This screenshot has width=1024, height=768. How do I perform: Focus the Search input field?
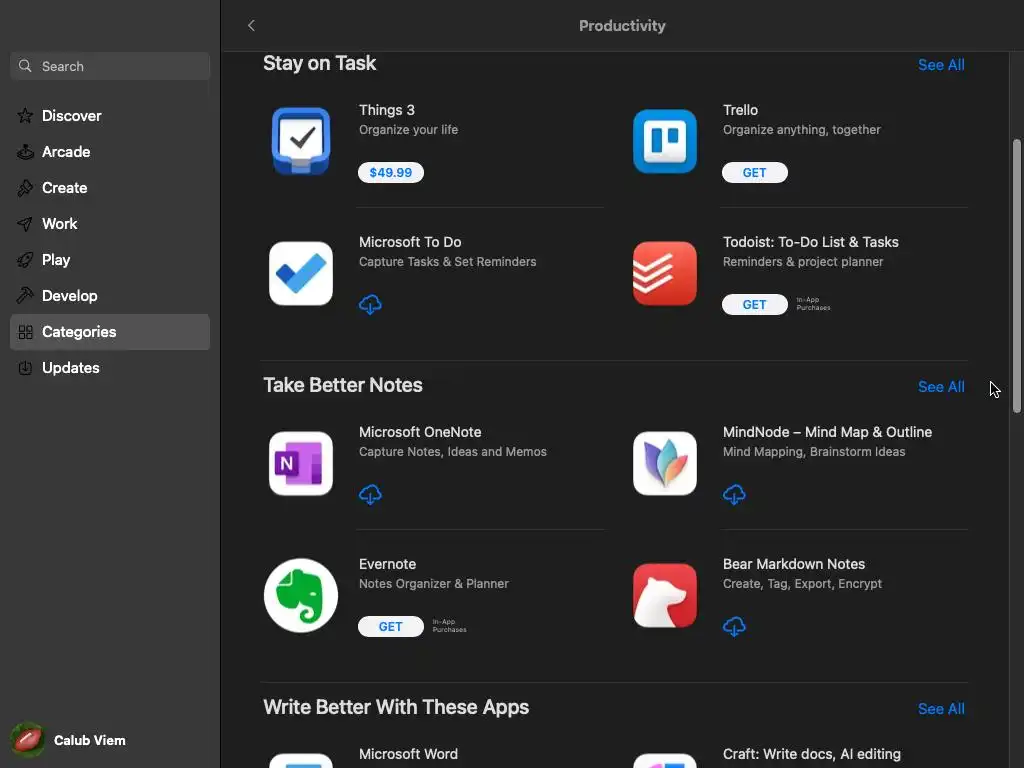[110, 66]
